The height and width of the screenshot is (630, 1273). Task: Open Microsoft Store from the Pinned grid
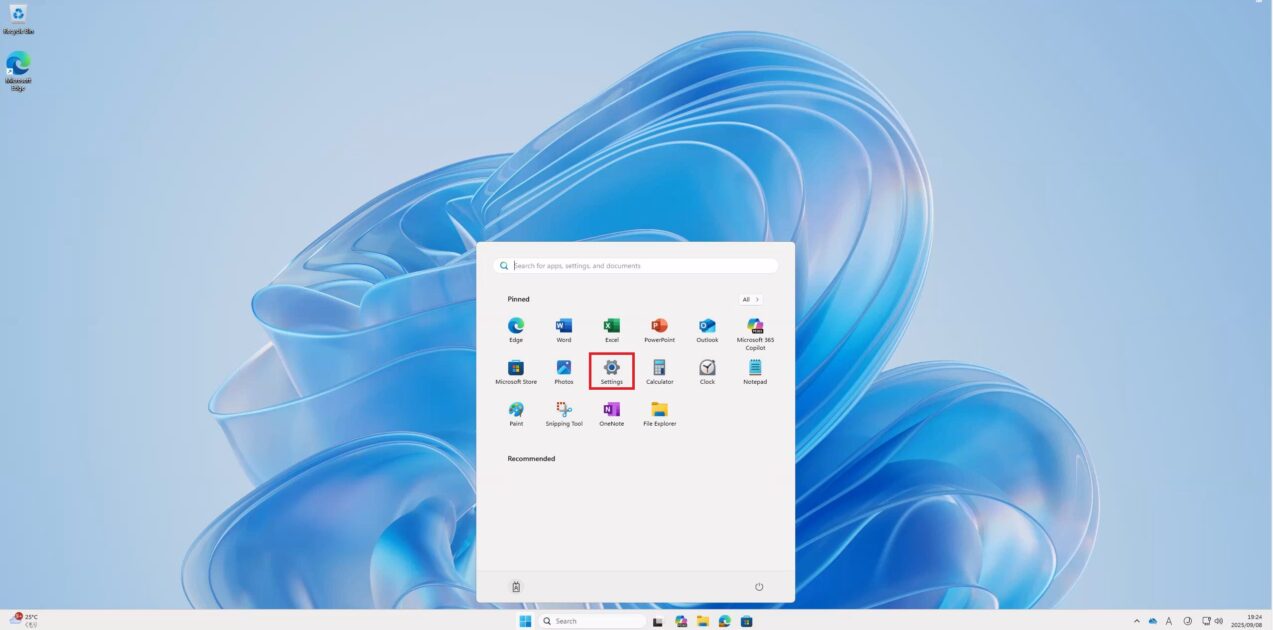click(516, 372)
